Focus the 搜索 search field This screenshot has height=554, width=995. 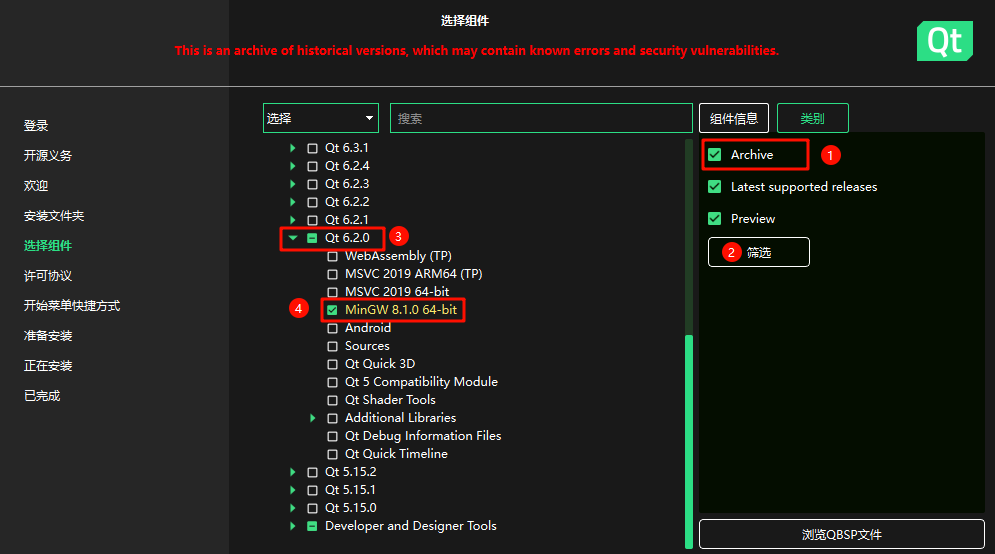pyautogui.click(x=541, y=118)
